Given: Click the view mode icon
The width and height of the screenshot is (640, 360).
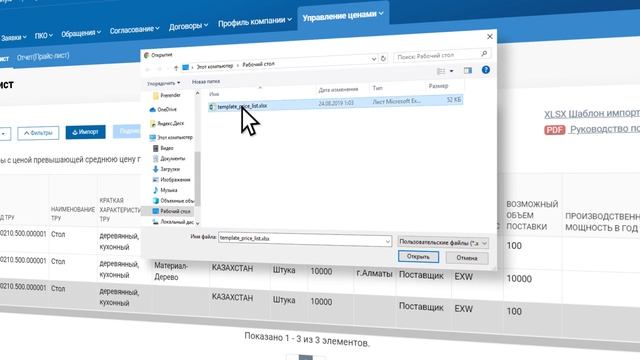Looking at the screenshot, I should tap(441, 72).
